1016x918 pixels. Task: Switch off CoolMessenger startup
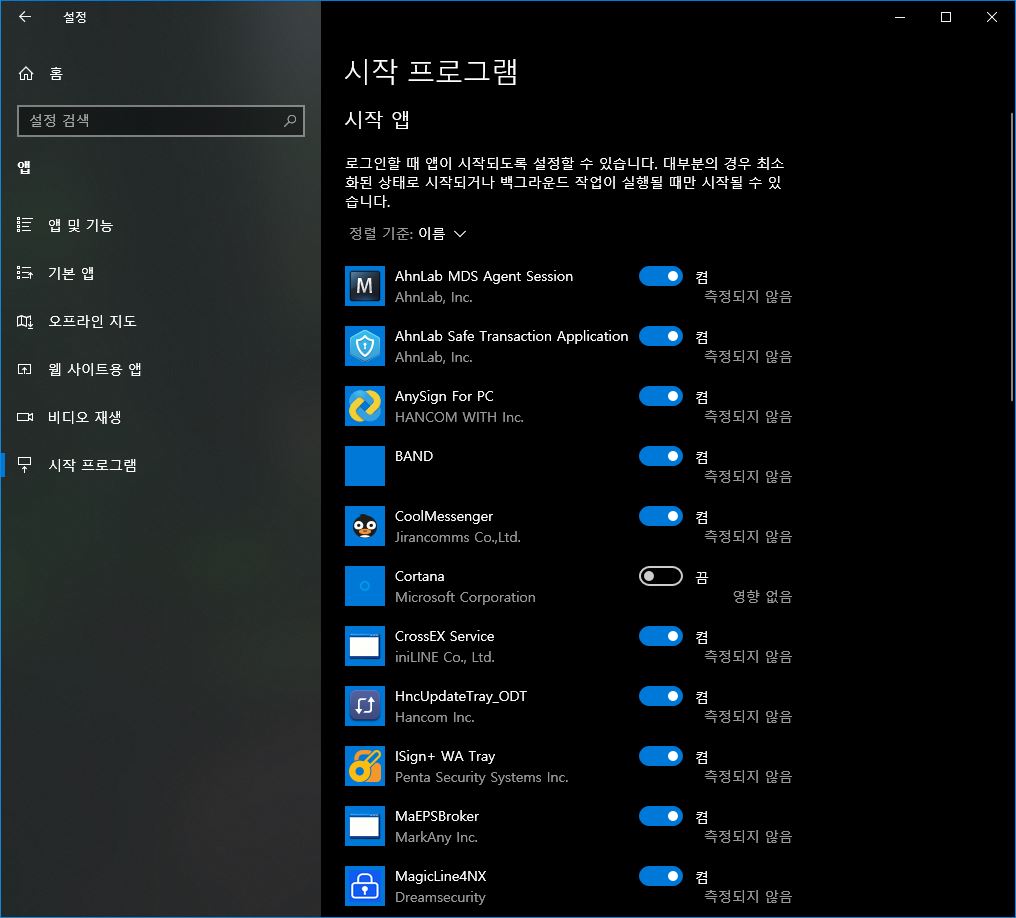pos(661,516)
